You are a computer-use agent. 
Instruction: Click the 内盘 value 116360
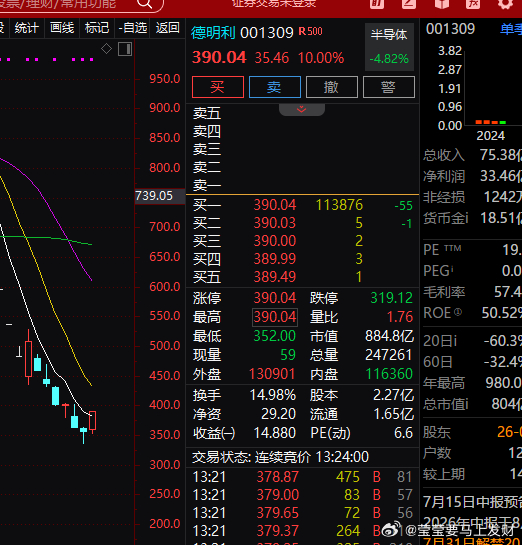pos(389,374)
